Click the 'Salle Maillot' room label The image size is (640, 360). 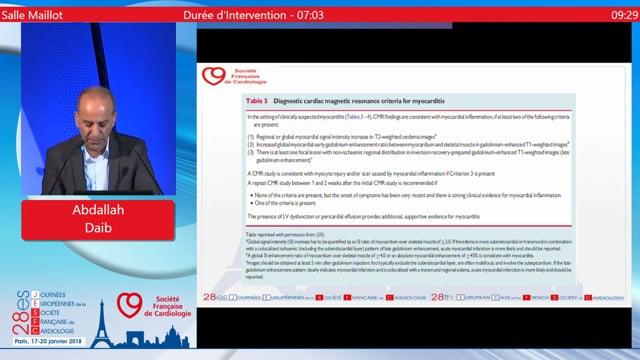[32, 16]
